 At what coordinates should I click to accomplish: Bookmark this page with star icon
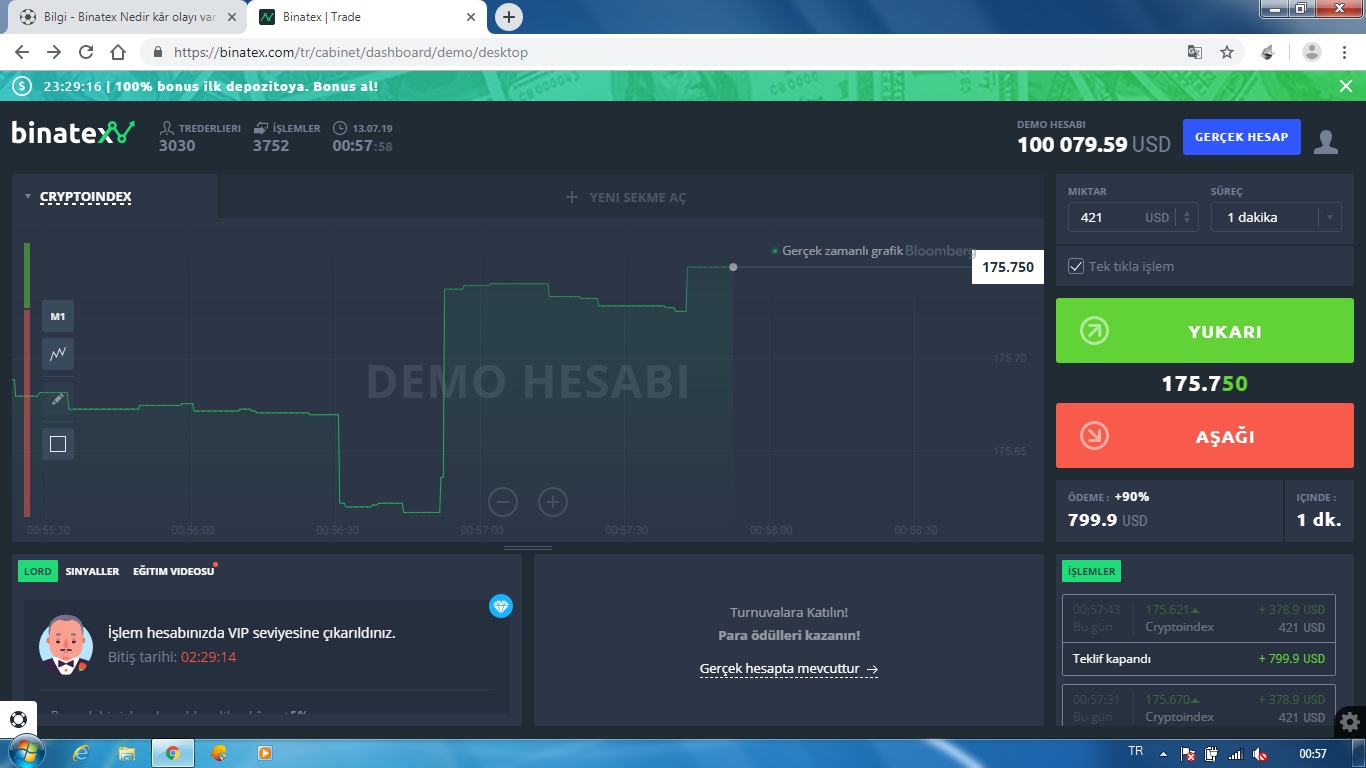click(x=1227, y=52)
